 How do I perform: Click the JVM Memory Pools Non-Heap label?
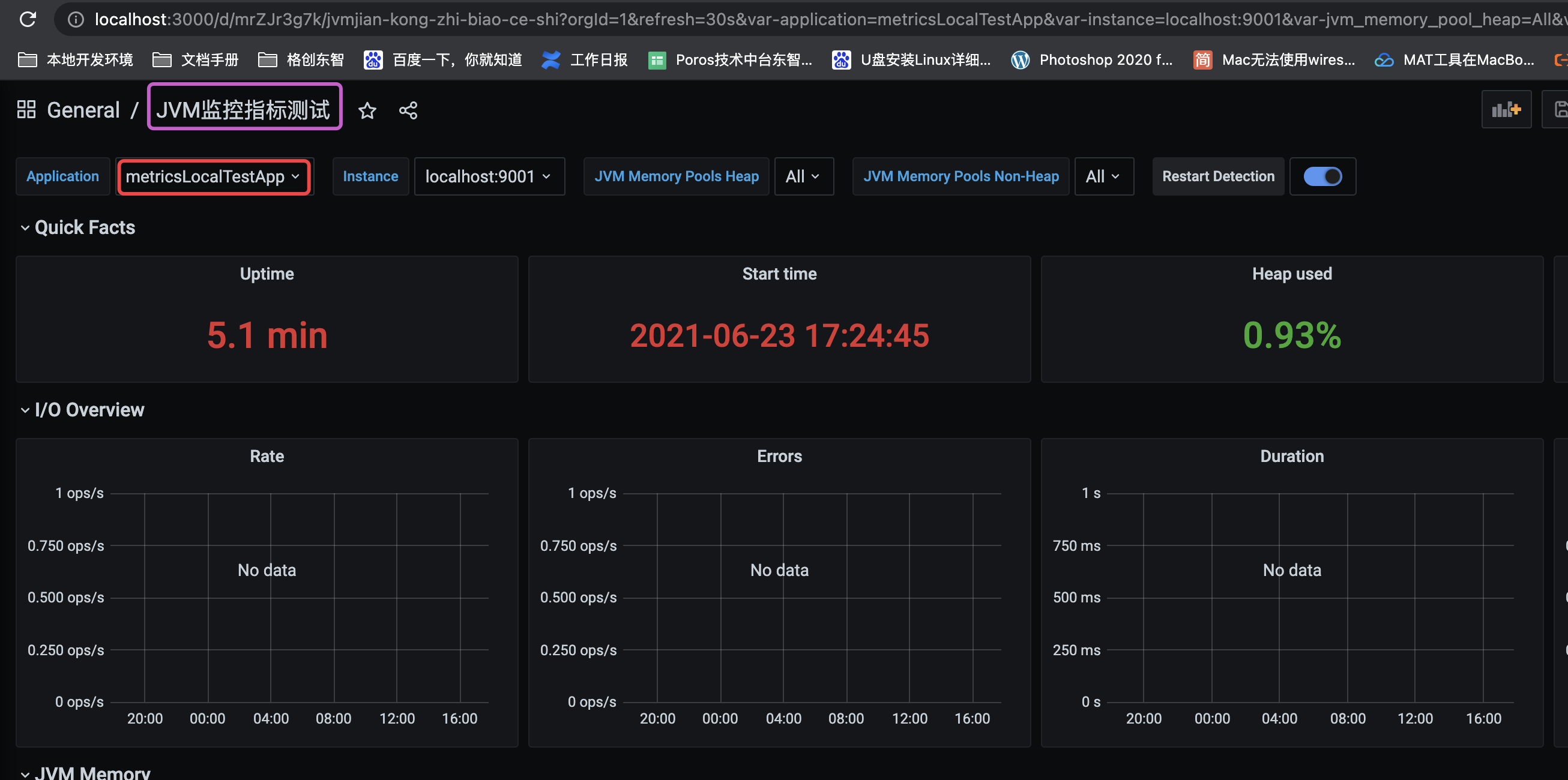[961, 176]
